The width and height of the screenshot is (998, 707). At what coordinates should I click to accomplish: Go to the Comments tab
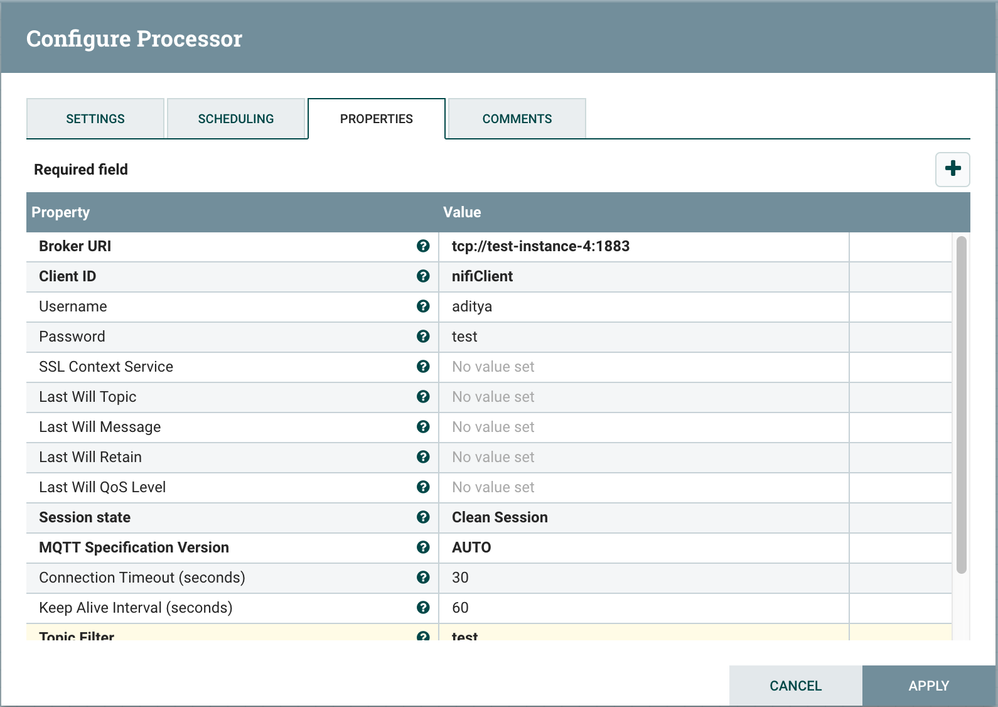516,119
